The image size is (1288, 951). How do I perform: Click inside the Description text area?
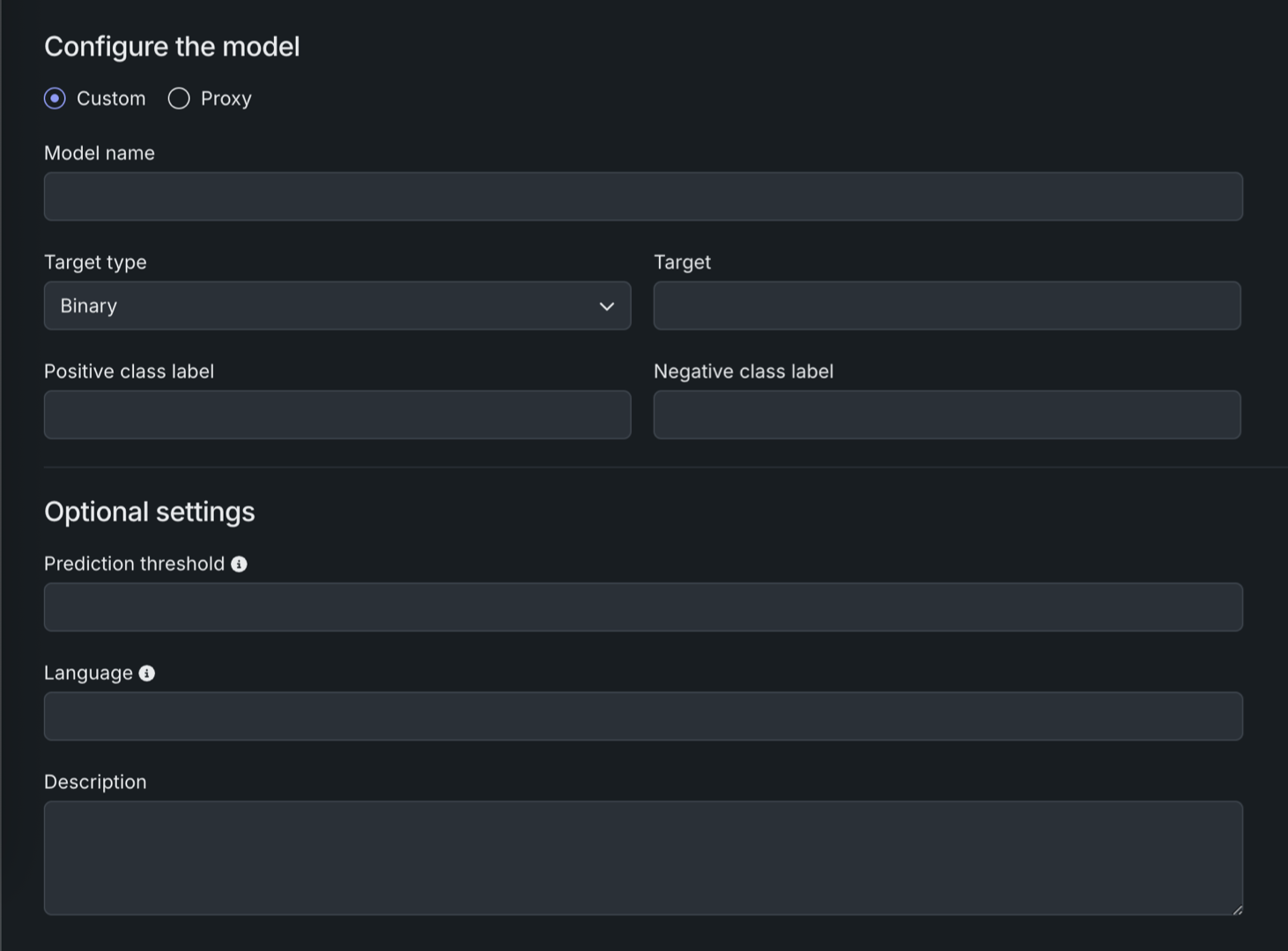click(x=643, y=858)
